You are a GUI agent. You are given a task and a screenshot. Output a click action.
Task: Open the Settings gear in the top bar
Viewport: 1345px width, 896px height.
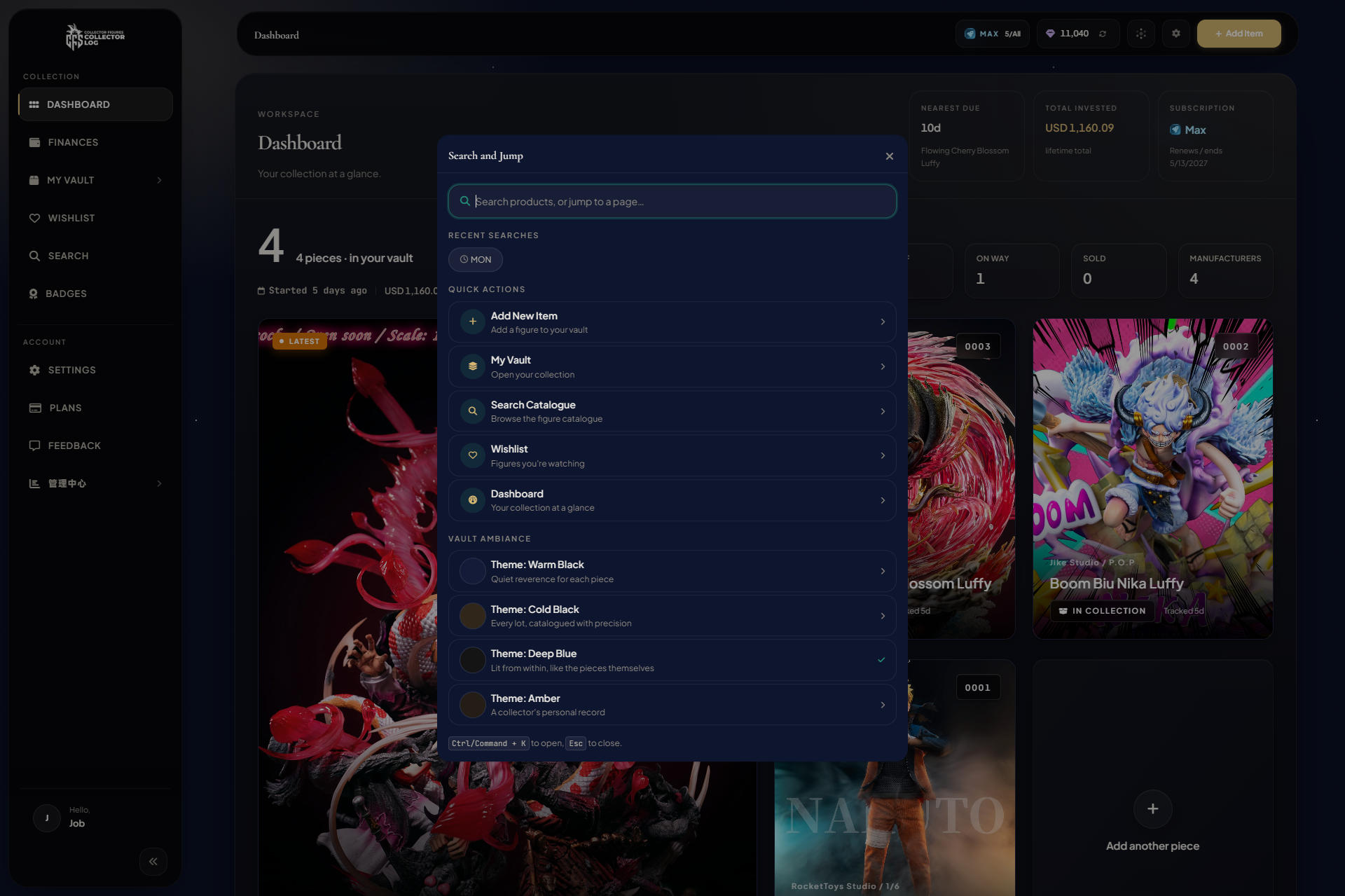click(x=1176, y=33)
